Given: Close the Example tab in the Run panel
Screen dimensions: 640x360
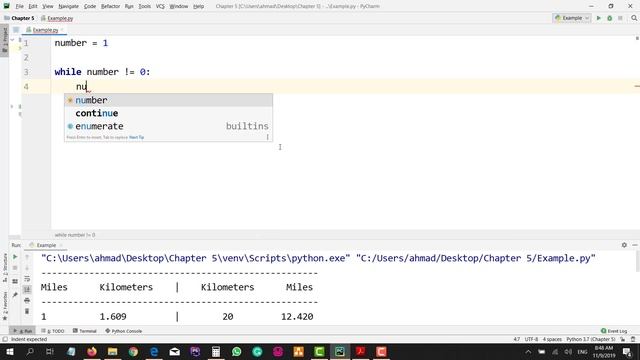Looking at the screenshot, I should coord(61,245).
